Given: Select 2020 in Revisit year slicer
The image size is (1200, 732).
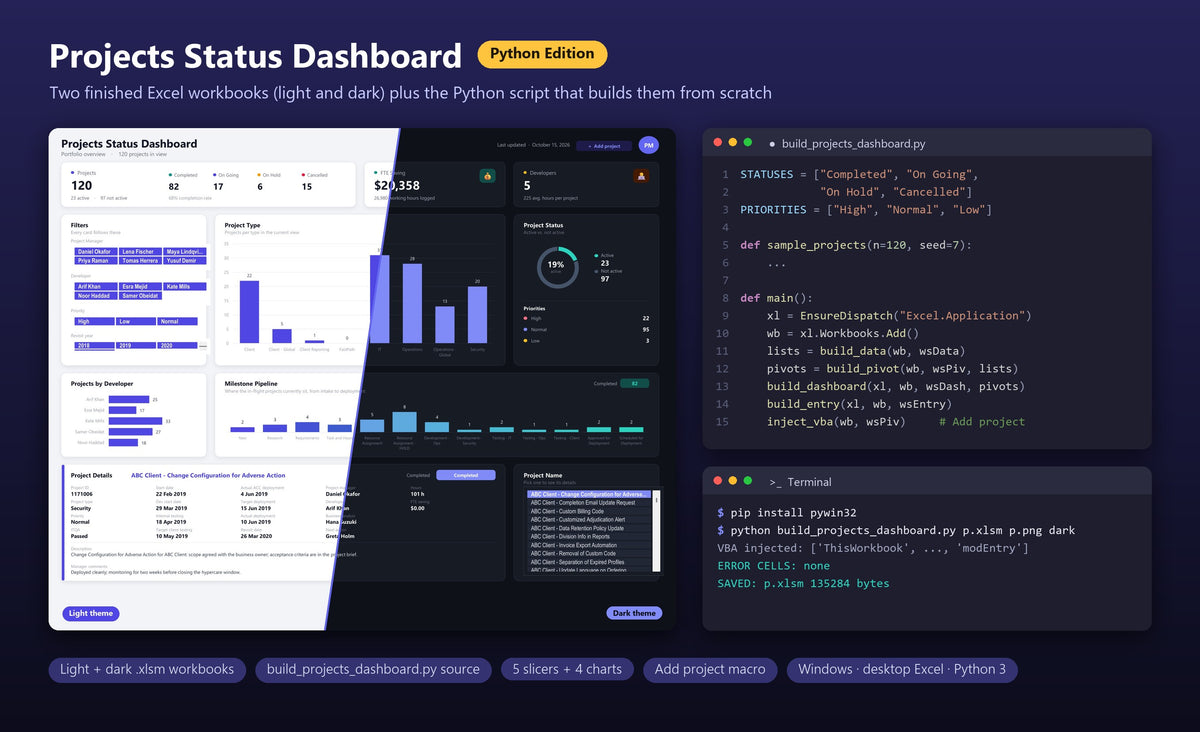Looking at the screenshot, I should pyautogui.click(x=177, y=345).
